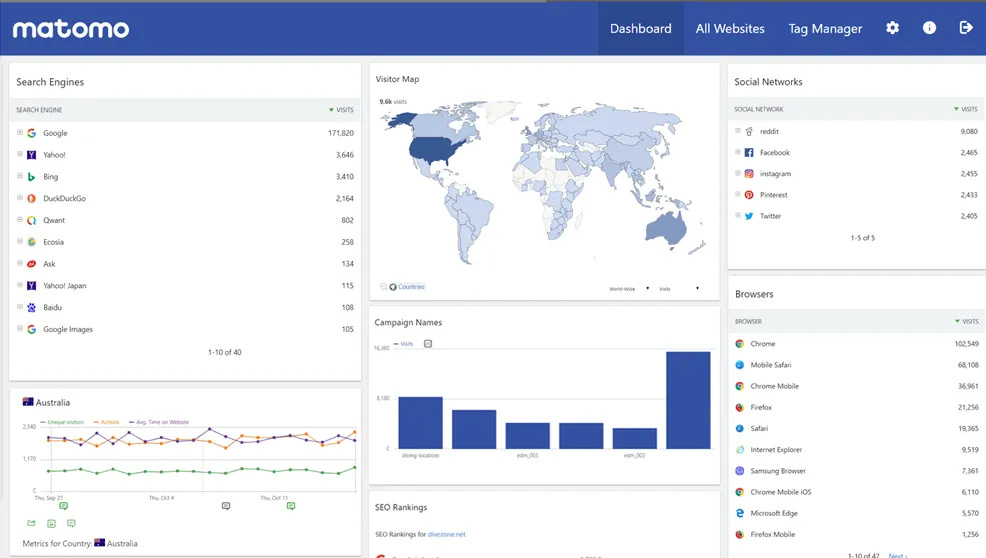Click the sign-out icon in the header

coord(966,28)
